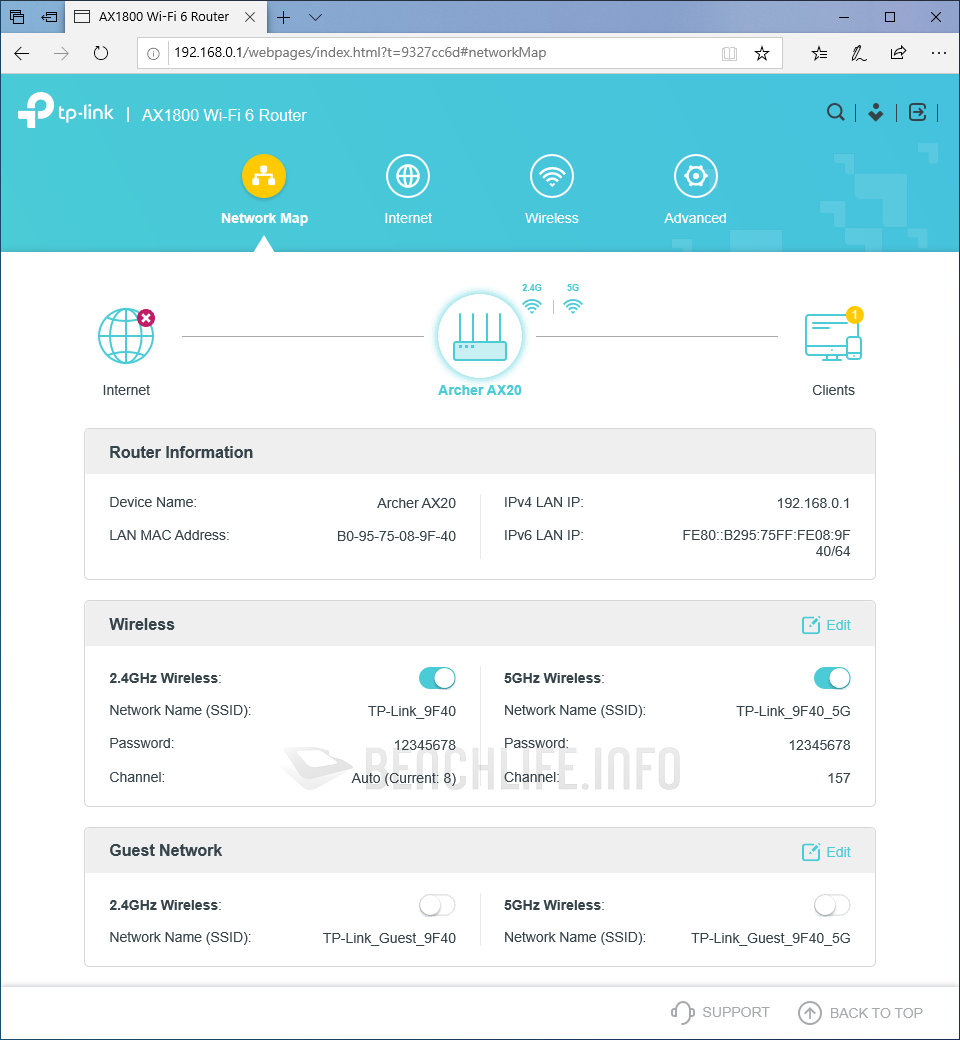The height and width of the screenshot is (1040, 960).
Task: Click the log out icon in header
Action: coord(917,112)
